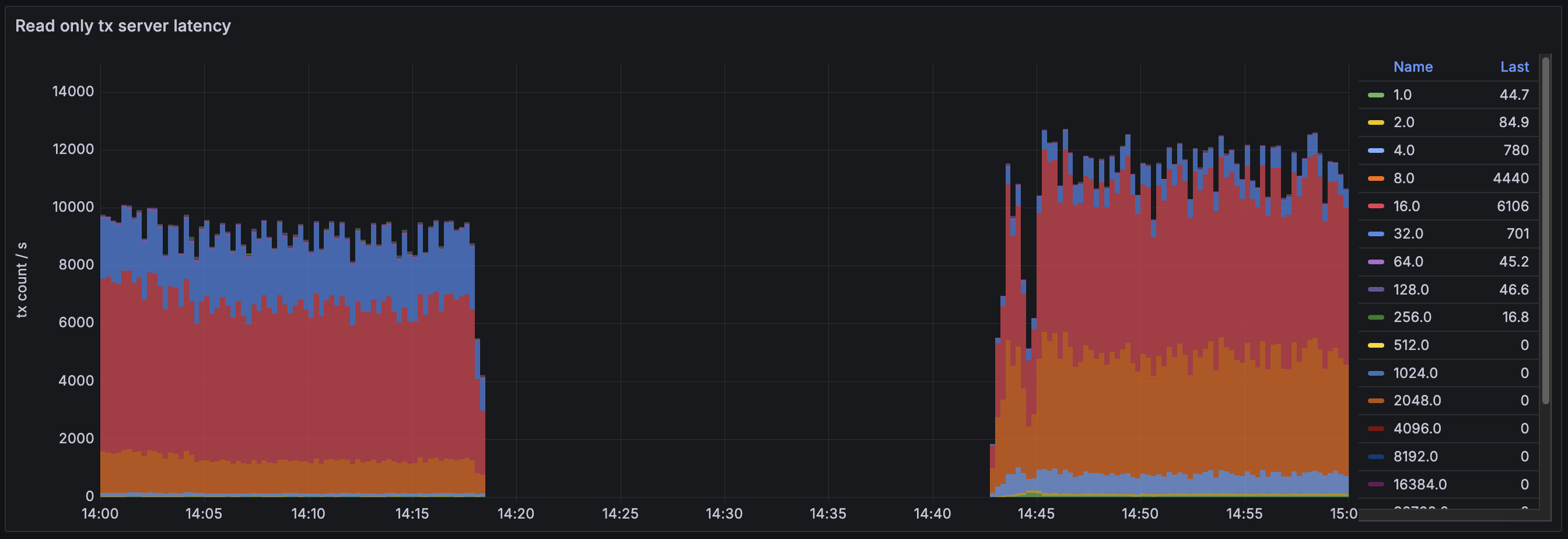Viewport: 1568px width, 539px height.
Task: Toggle the 32.0 series in the legend
Action: coord(1408,233)
